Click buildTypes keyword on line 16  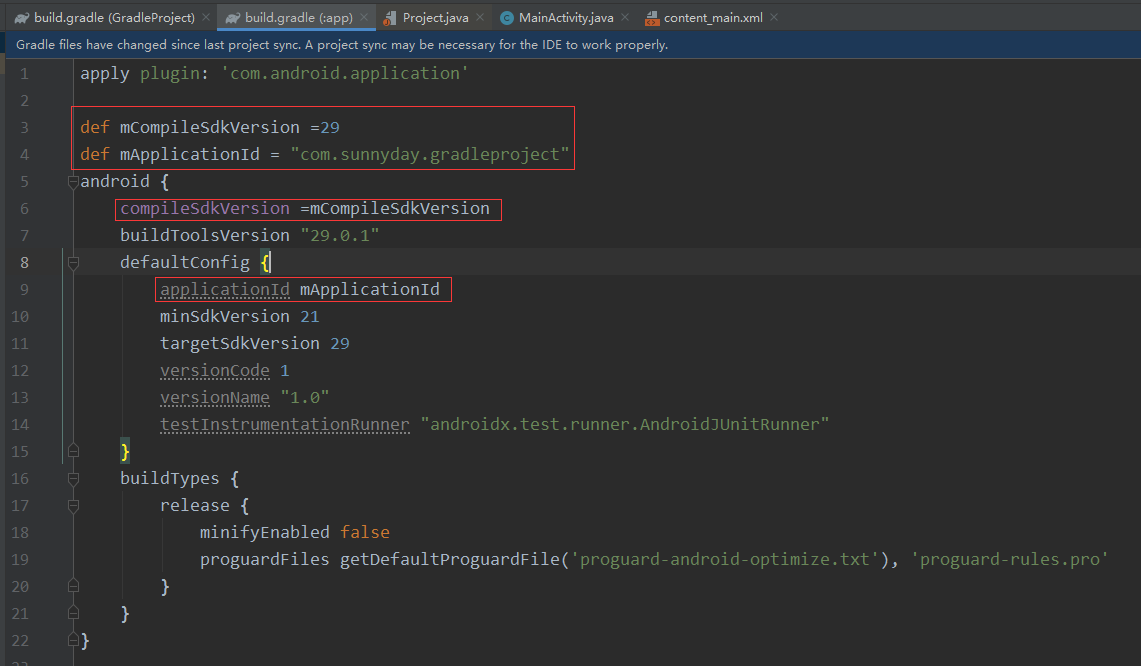click(x=170, y=478)
